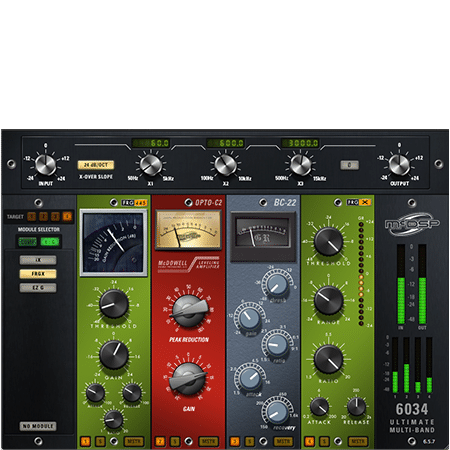
Task: Click the FRG 445 Threshold knob
Action: click(x=114, y=304)
